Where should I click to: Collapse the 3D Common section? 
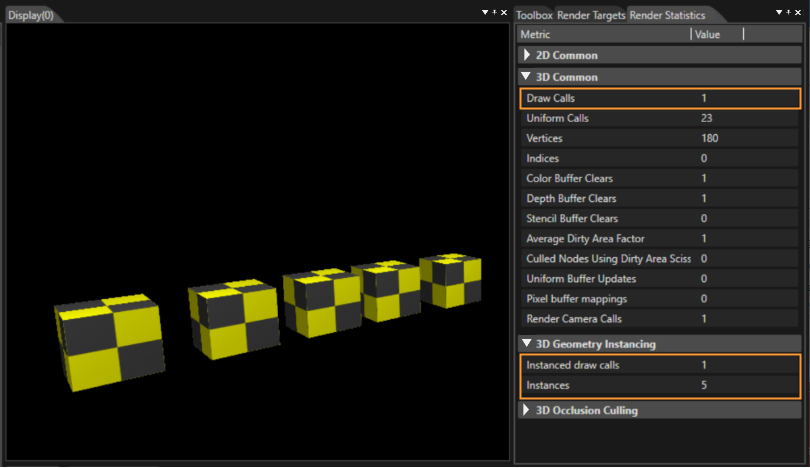(x=526, y=76)
